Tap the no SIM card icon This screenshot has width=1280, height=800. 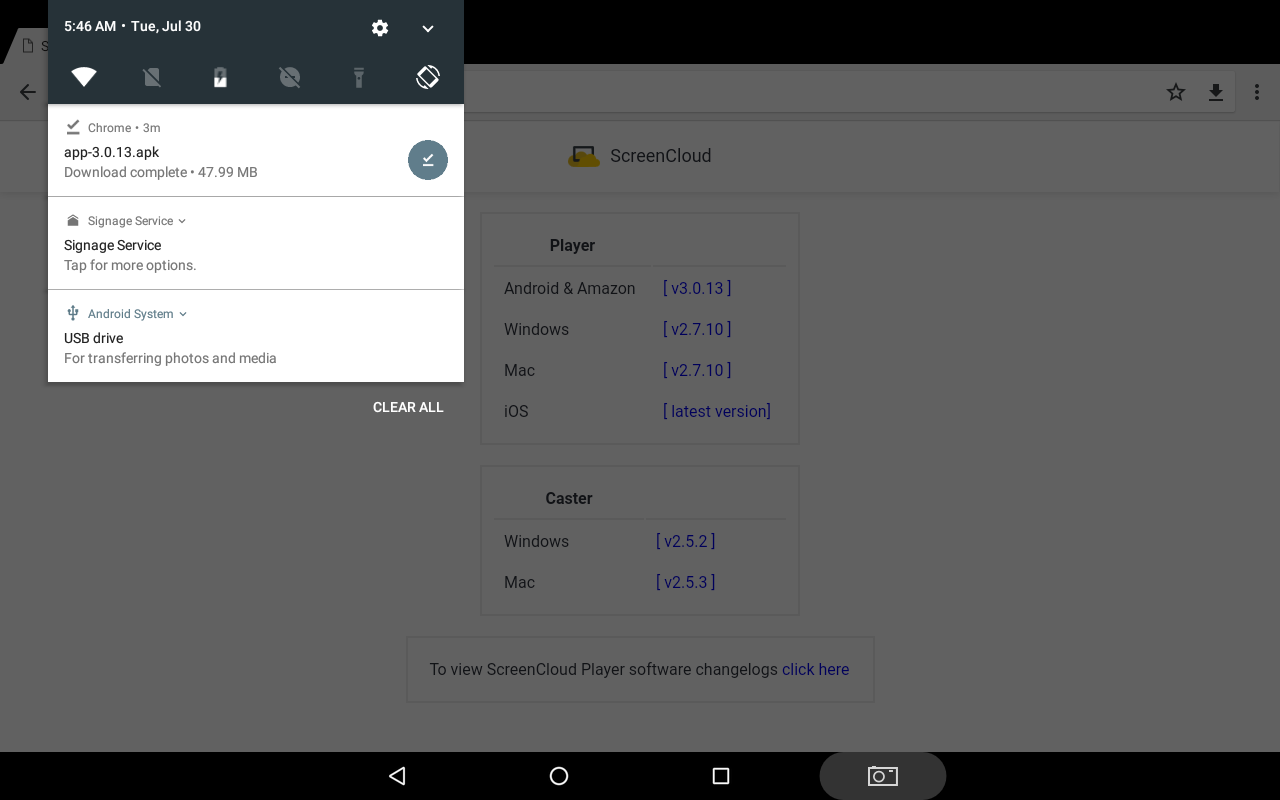(x=152, y=77)
